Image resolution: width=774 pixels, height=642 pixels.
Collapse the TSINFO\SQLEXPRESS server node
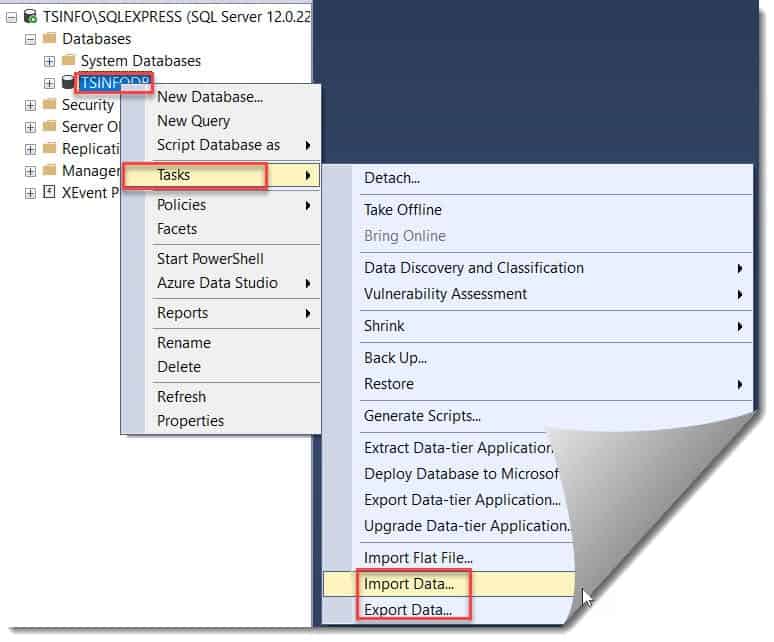pos(11,17)
